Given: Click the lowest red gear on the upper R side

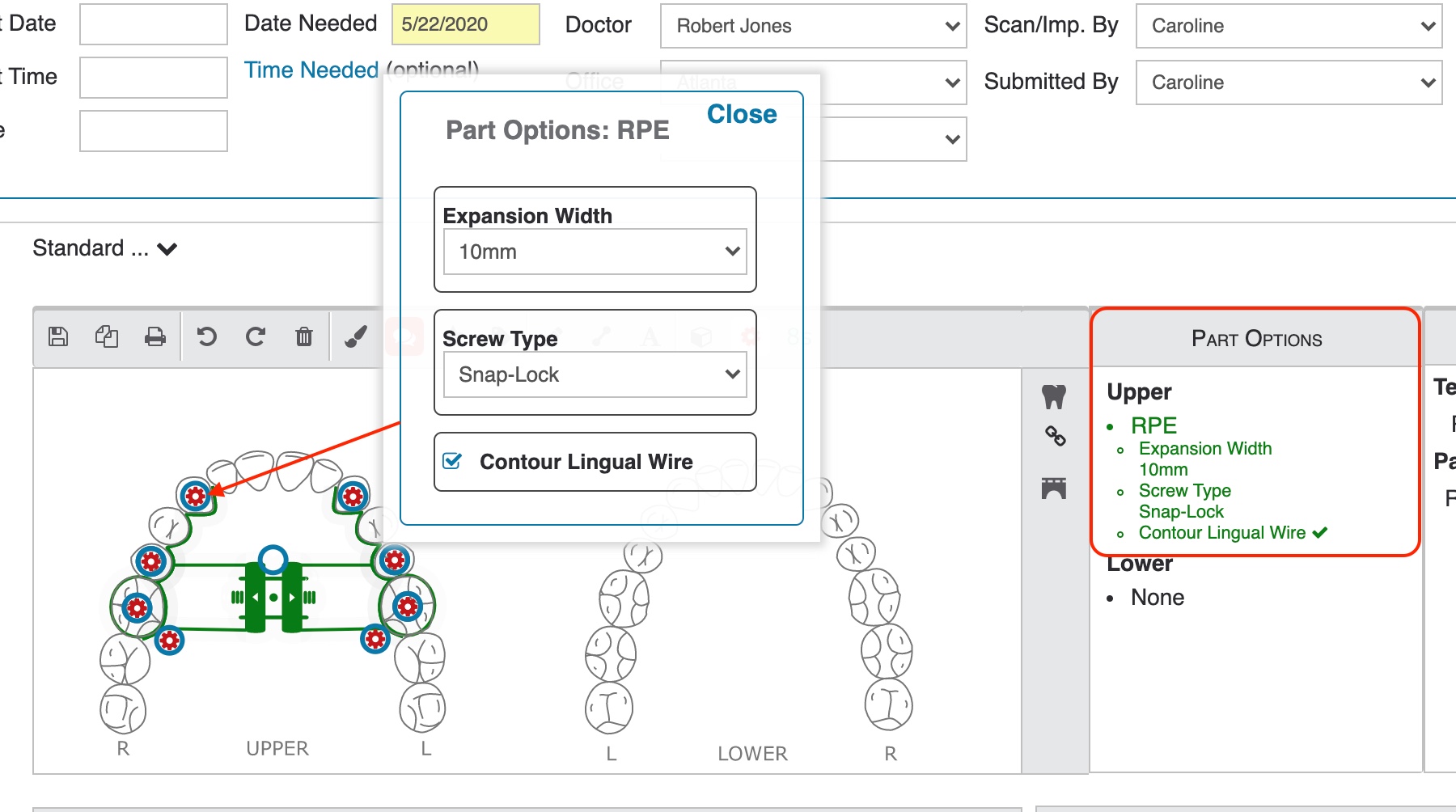Looking at the screenshot, I should coord(169,641).
